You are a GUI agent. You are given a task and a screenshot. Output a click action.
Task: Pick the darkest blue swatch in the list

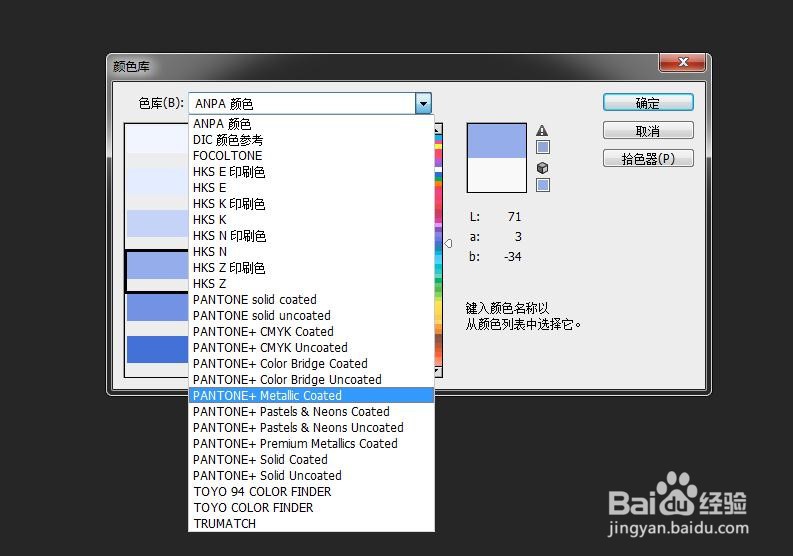coord(157,350)
